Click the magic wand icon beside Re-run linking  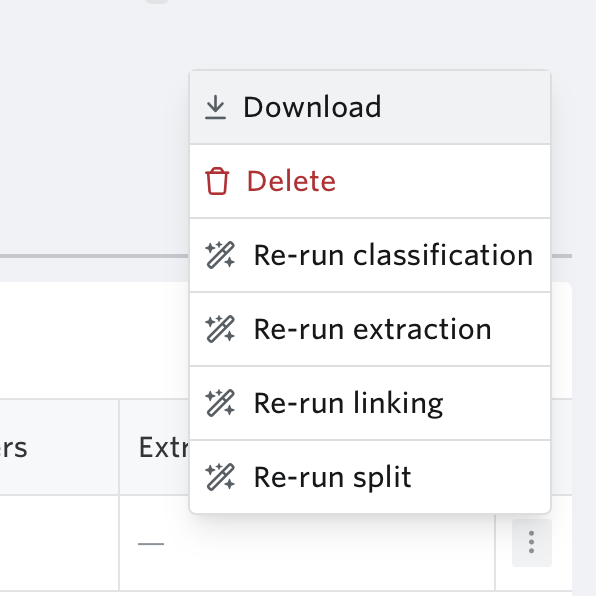coord(220,403)
